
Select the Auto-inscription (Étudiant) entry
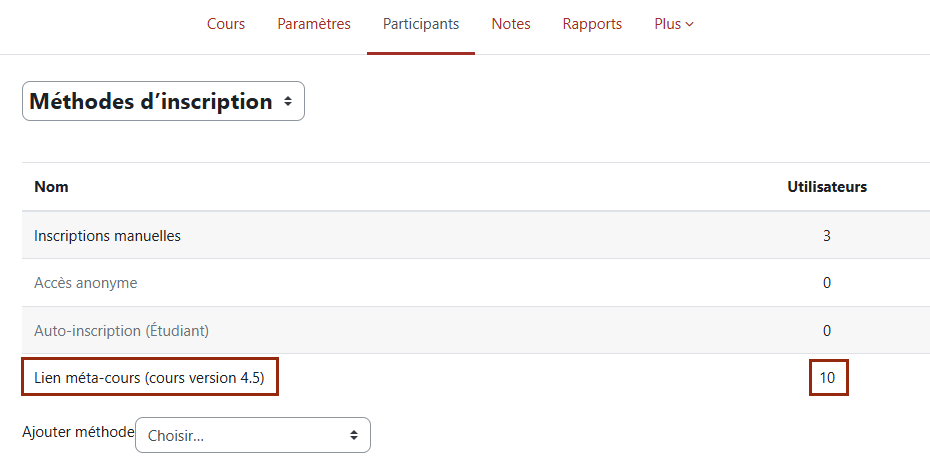pos(122,330)
